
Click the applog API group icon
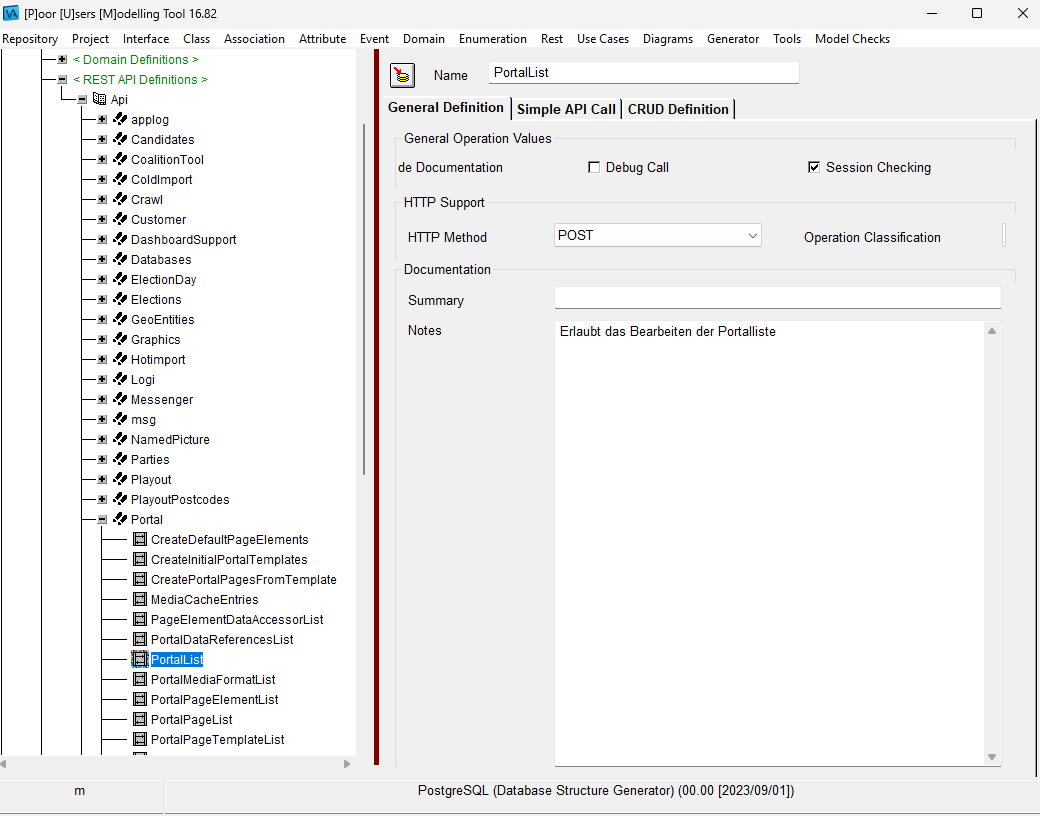(120, 119)
